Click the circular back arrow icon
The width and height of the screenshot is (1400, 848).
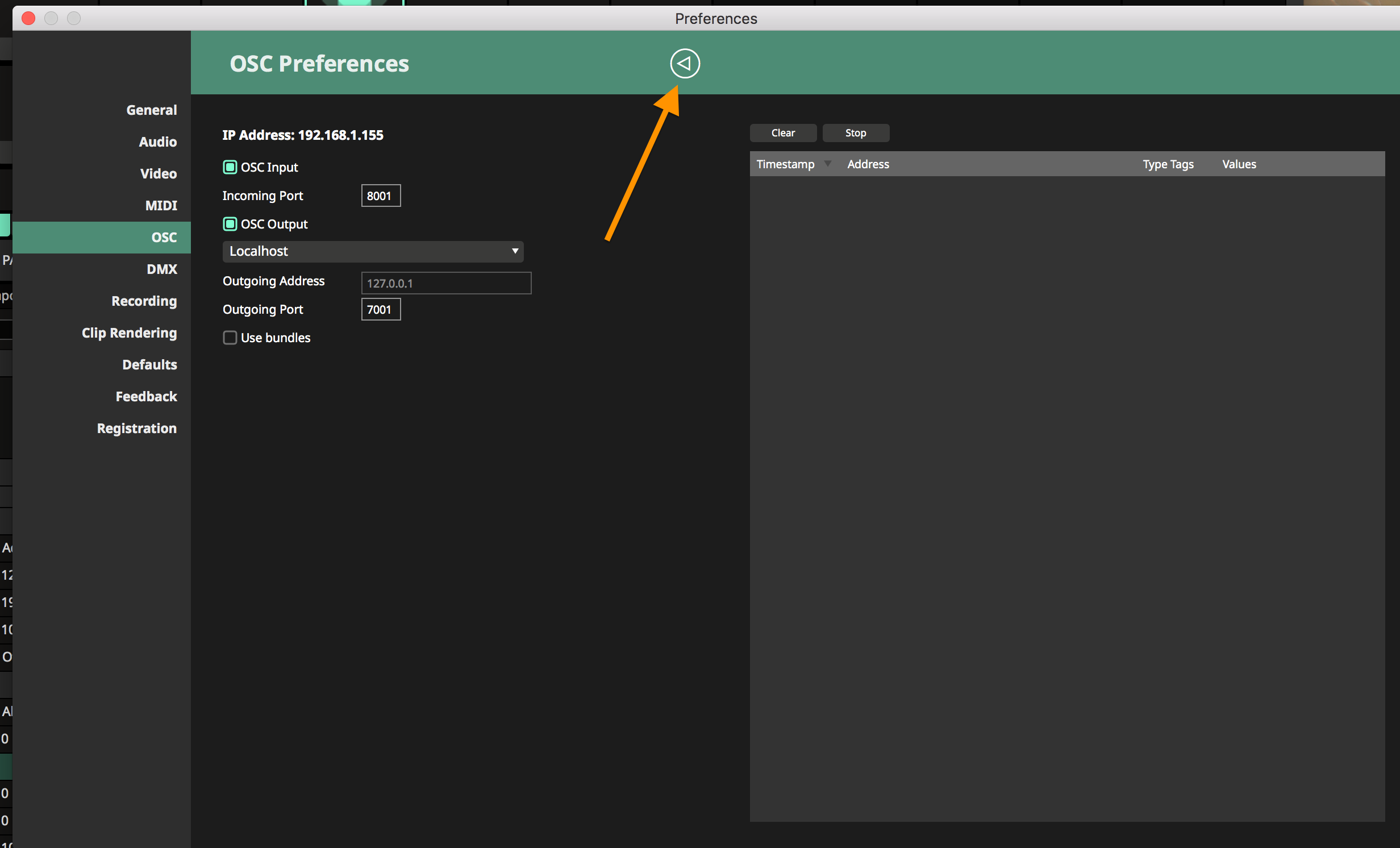click(685, 64)
